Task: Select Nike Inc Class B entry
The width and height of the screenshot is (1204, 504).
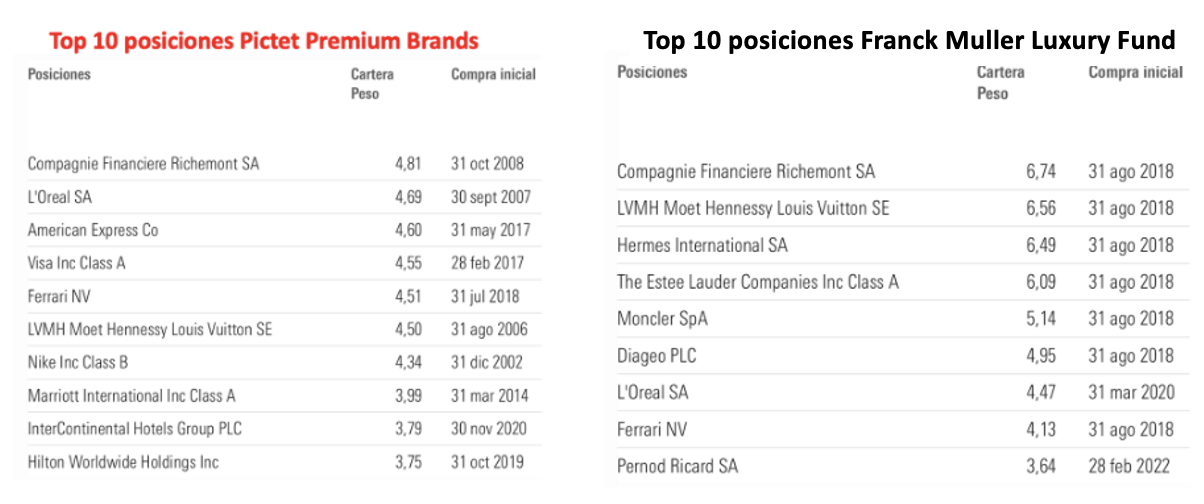Action: 78,362
